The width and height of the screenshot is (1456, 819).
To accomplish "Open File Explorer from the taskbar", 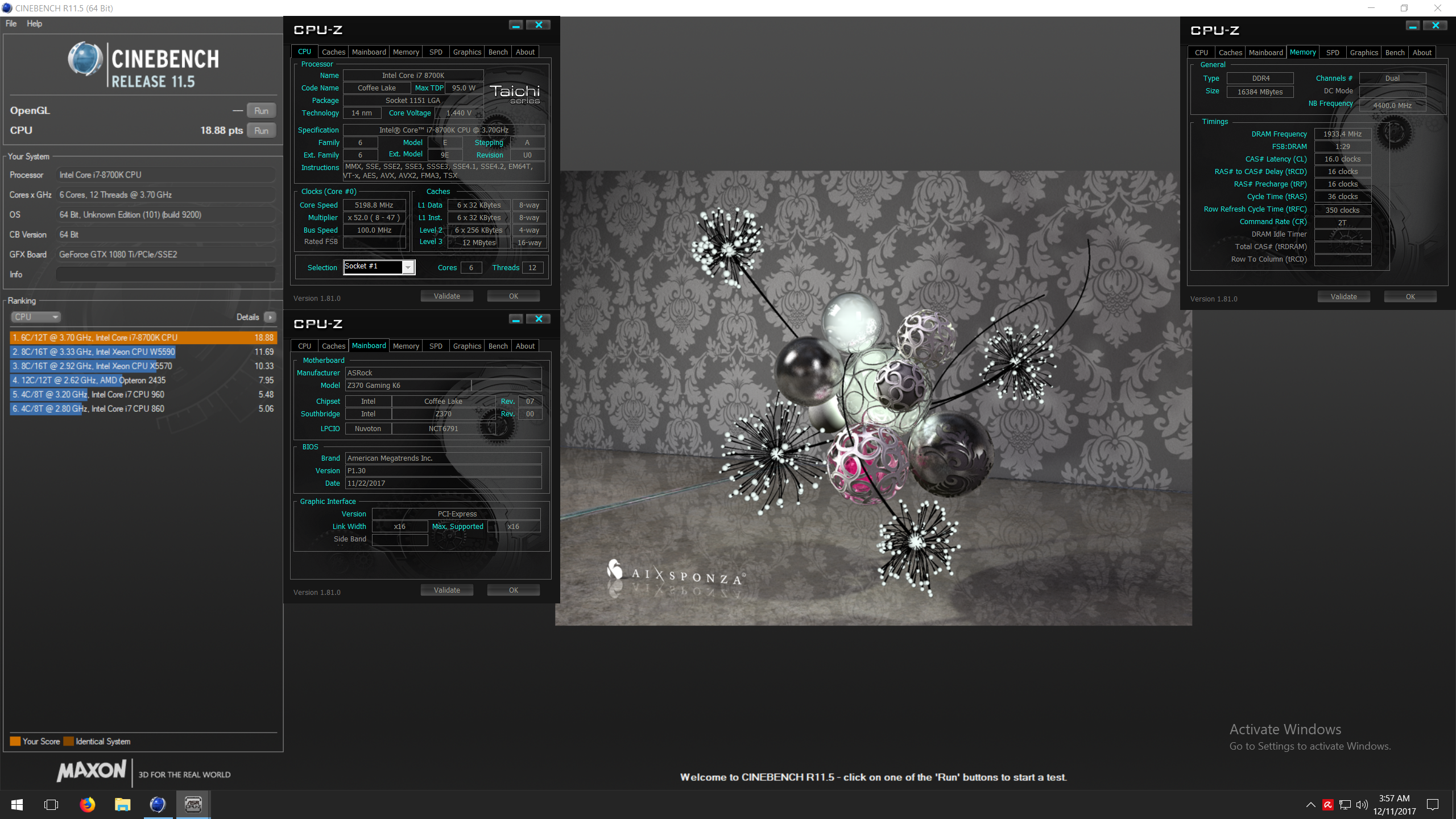I will pyautogui.click(x=122, y=805).
